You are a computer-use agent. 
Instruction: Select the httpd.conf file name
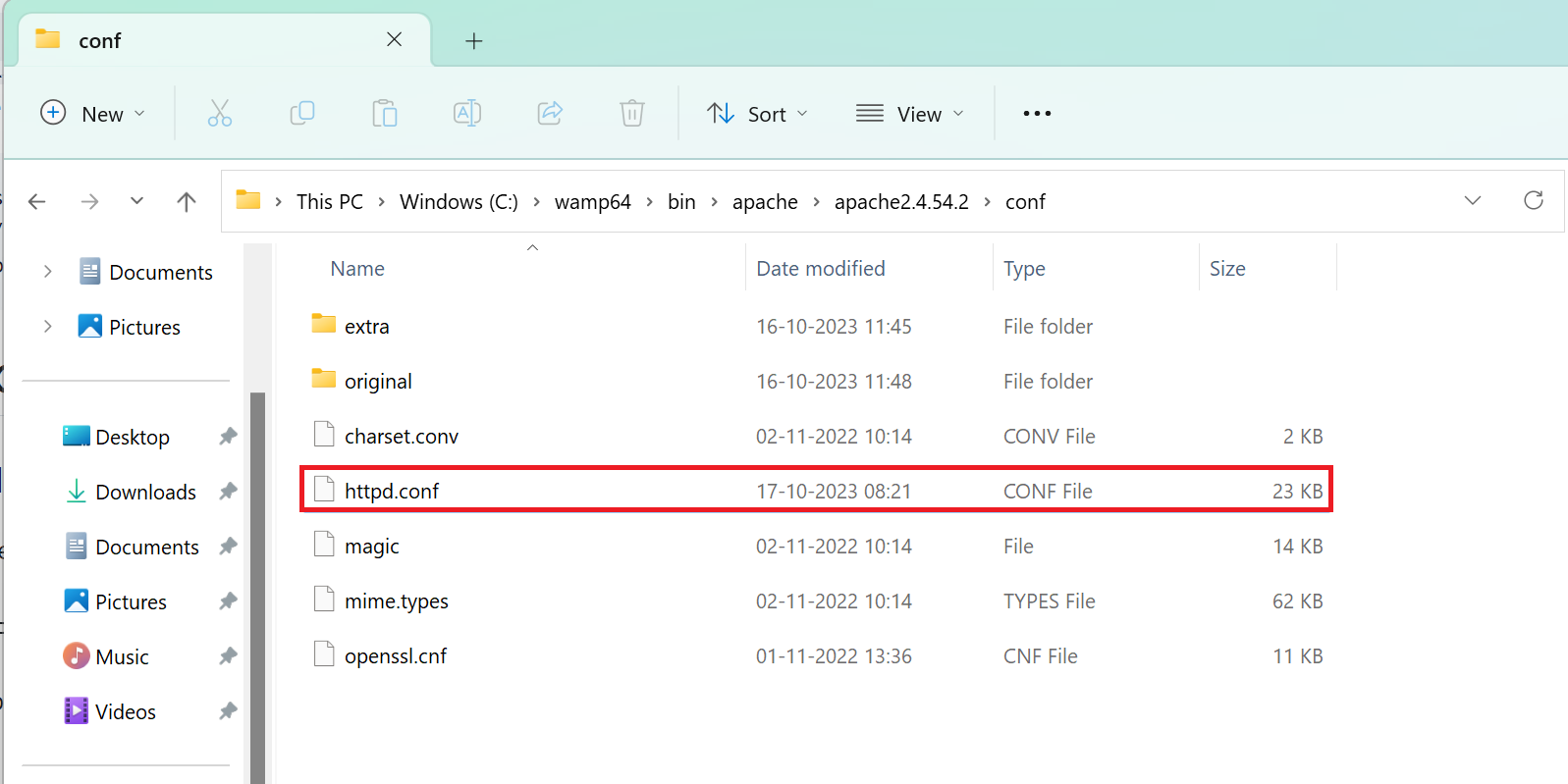click(x=392, y=491)
